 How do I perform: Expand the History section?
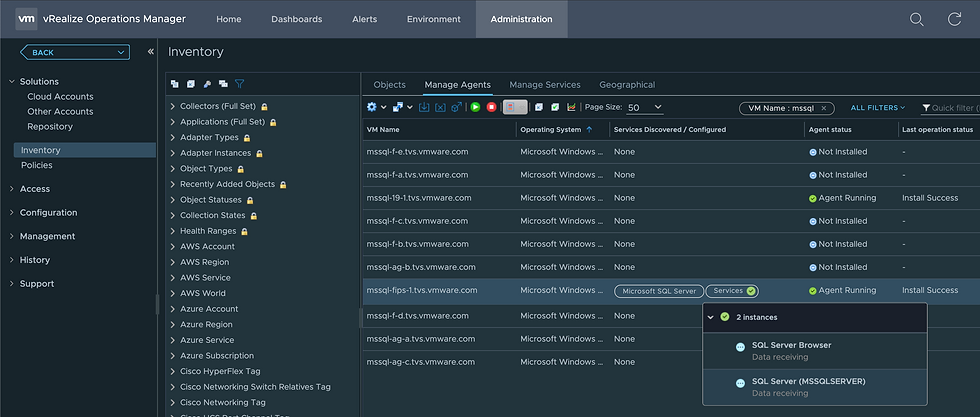click(11, 260)
